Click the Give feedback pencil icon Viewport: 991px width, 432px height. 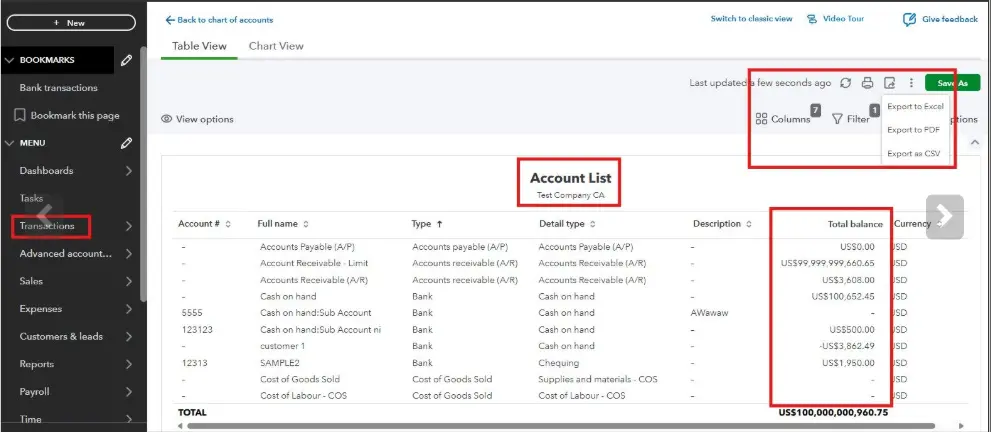coord(909,20)
